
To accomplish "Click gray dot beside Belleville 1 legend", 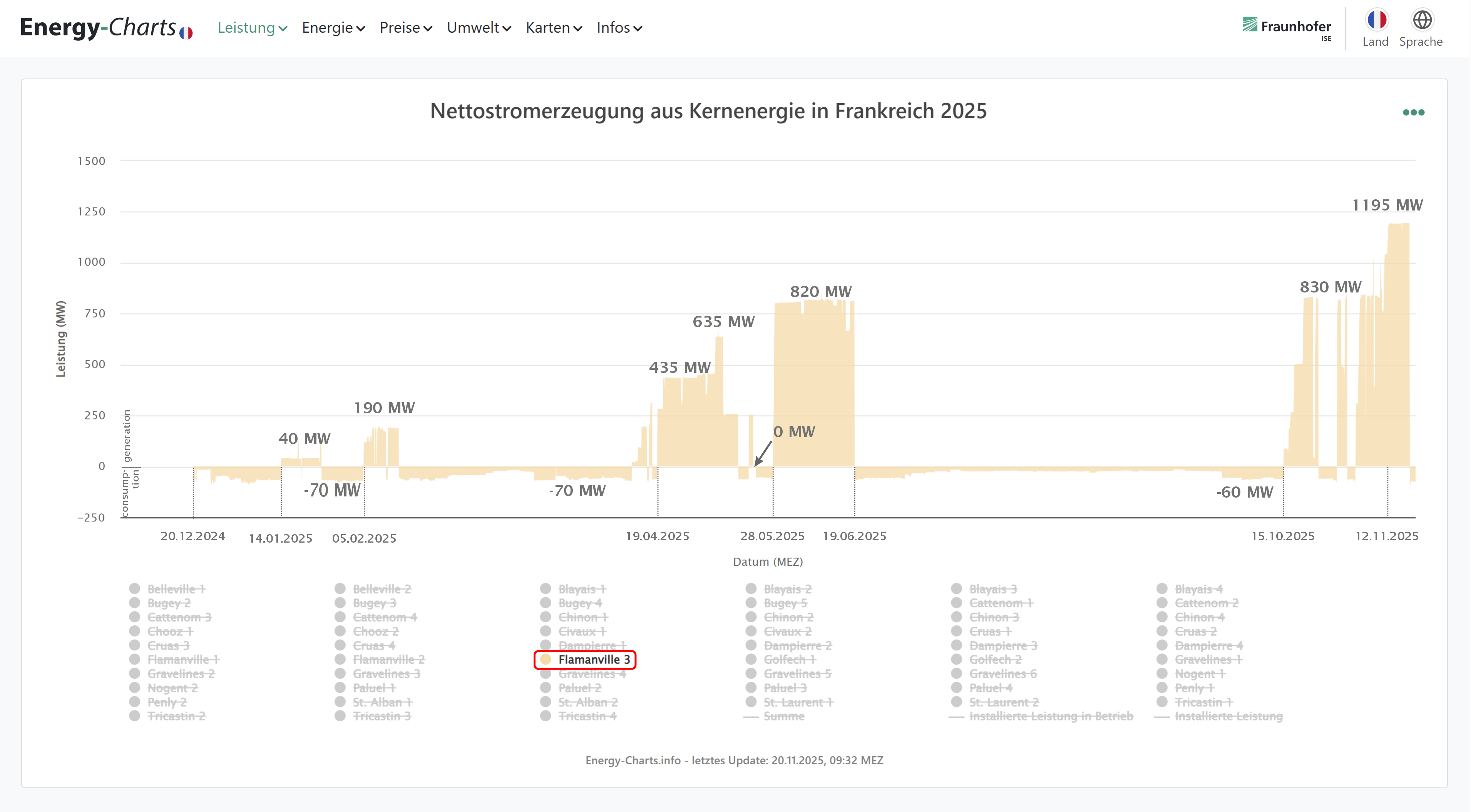I will coord(135,589).
